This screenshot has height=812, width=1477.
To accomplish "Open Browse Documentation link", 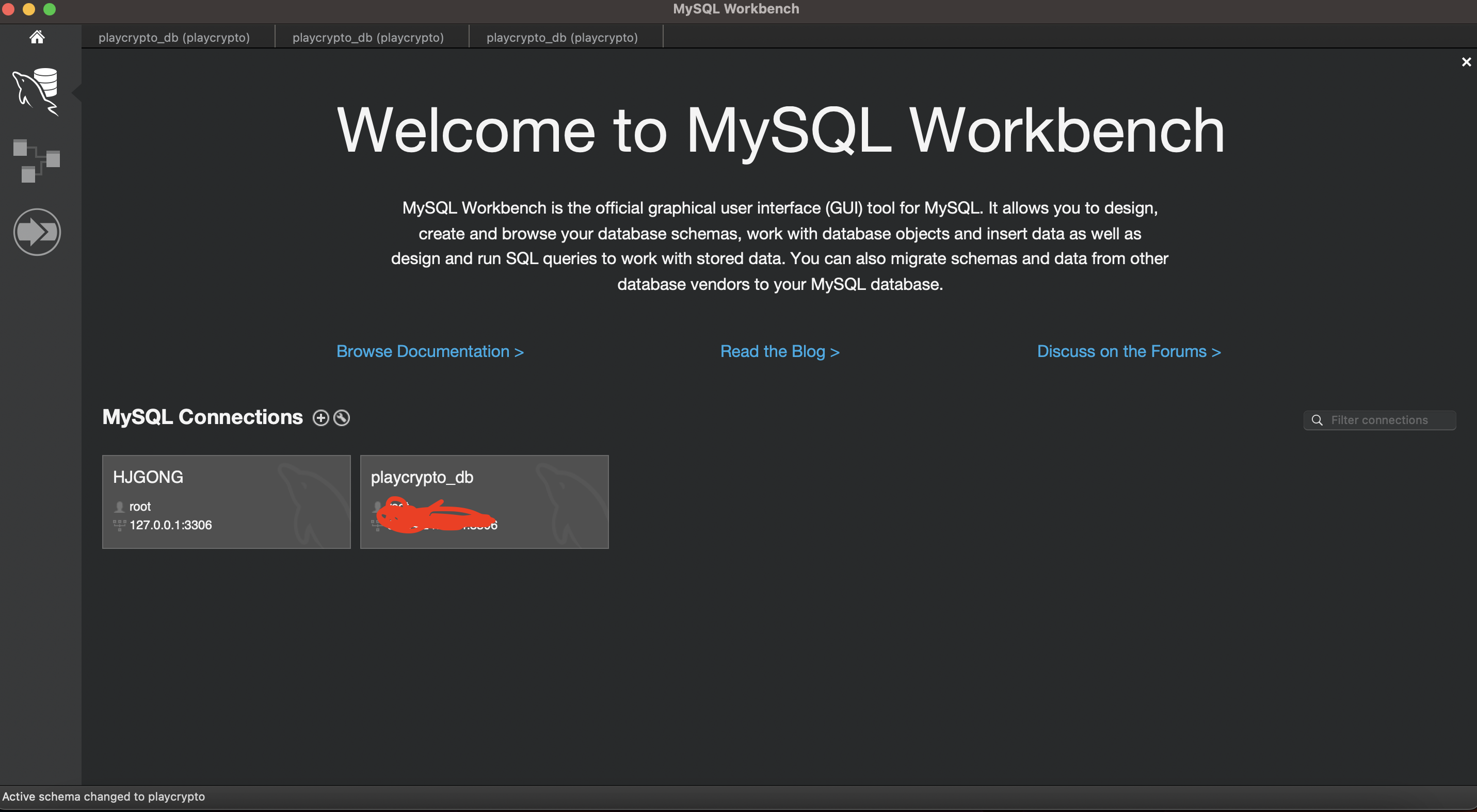I will [429, 351].
